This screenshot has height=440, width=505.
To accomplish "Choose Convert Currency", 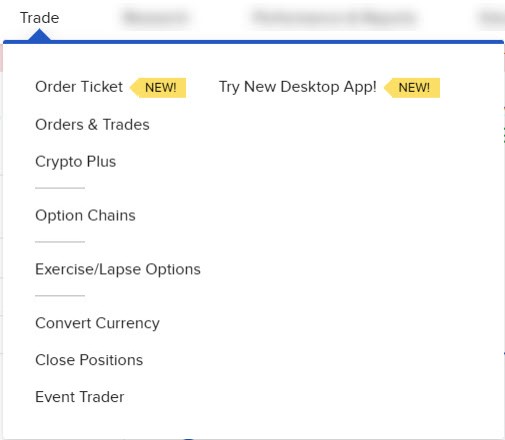I will [x=97, y=323].
